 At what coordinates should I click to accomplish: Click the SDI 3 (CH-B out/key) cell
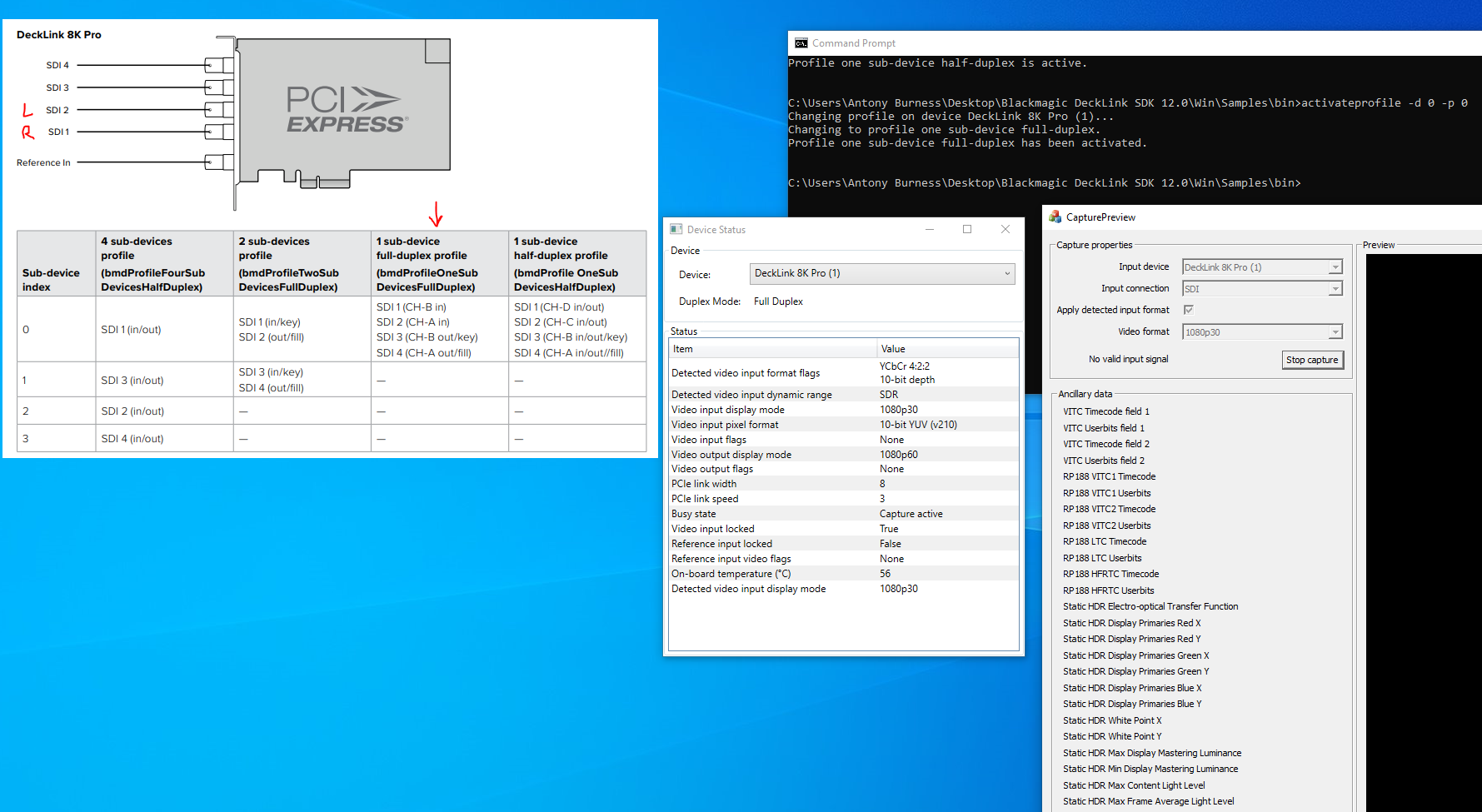click(427, 337)
